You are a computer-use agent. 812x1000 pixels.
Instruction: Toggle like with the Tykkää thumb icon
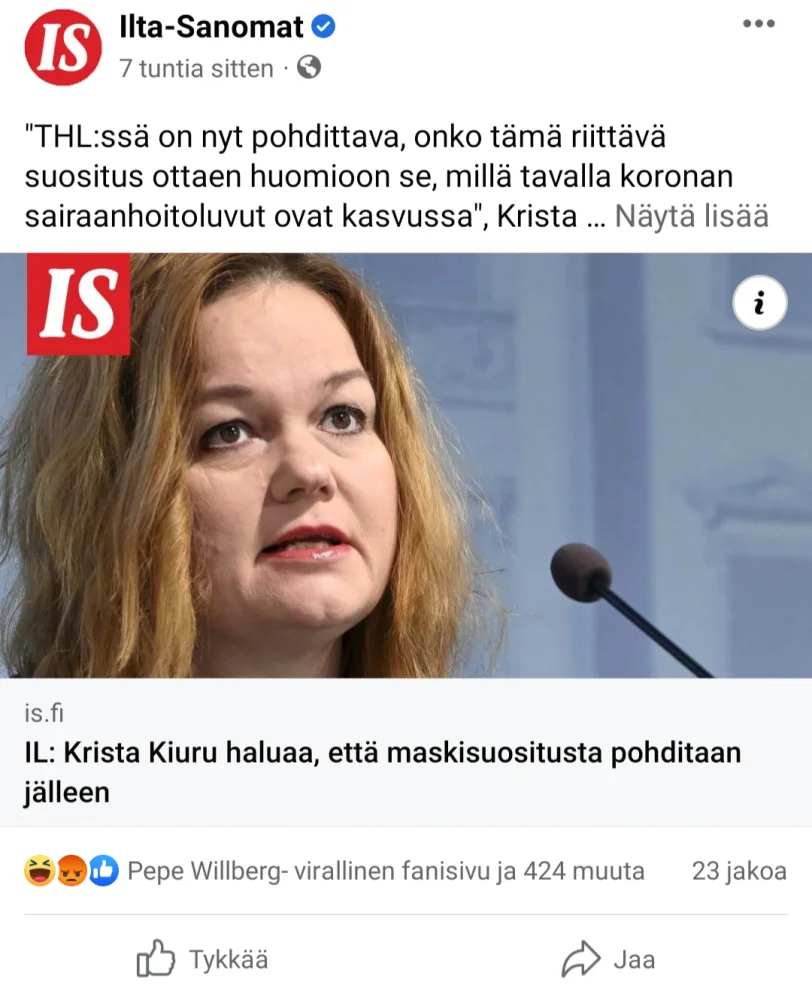click(155, 958)
